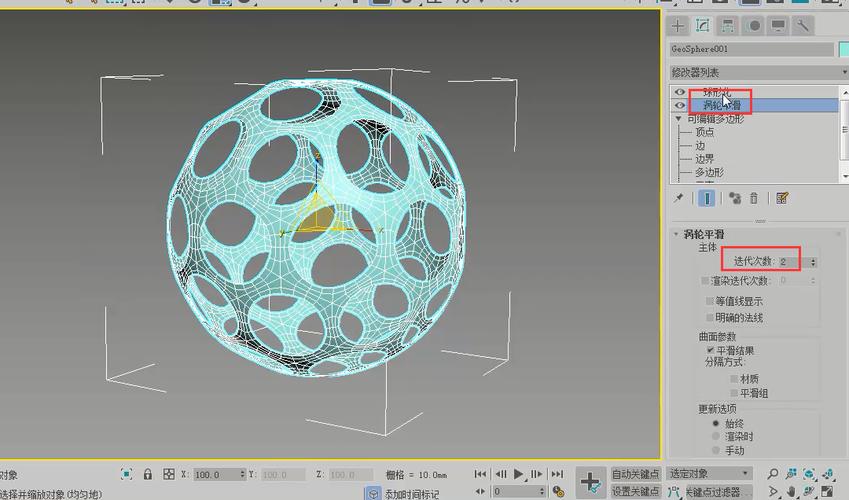
Task: Click the large Set Keys plus button
Action: pos(590,482)
